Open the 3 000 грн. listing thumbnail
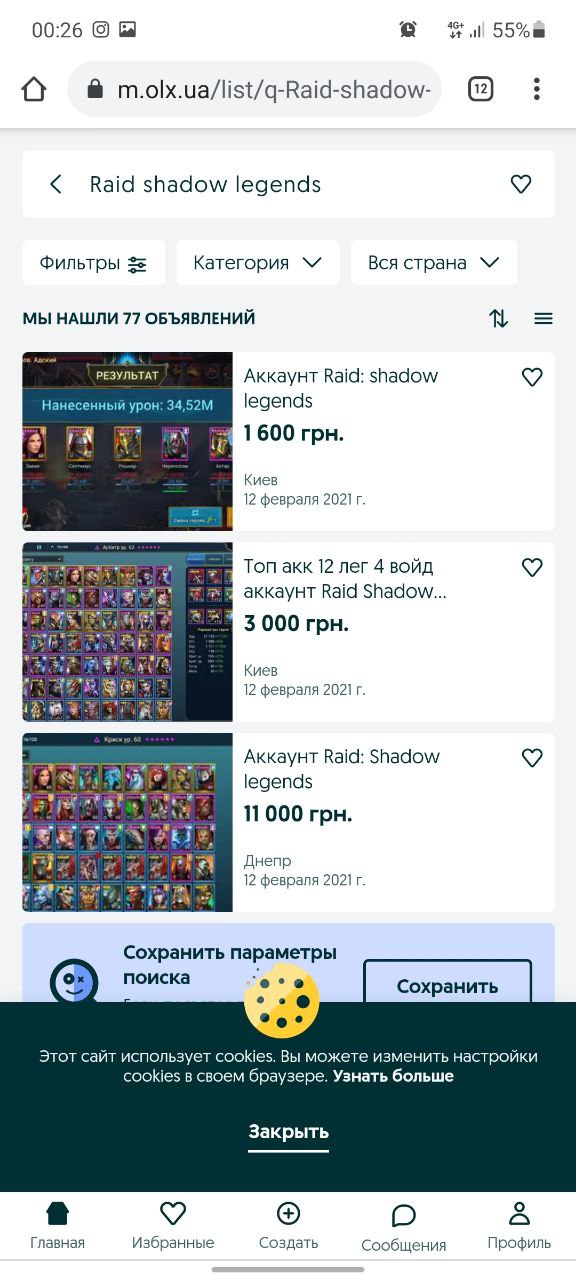Screen dimensions: 576x1280 click(128, 632)
